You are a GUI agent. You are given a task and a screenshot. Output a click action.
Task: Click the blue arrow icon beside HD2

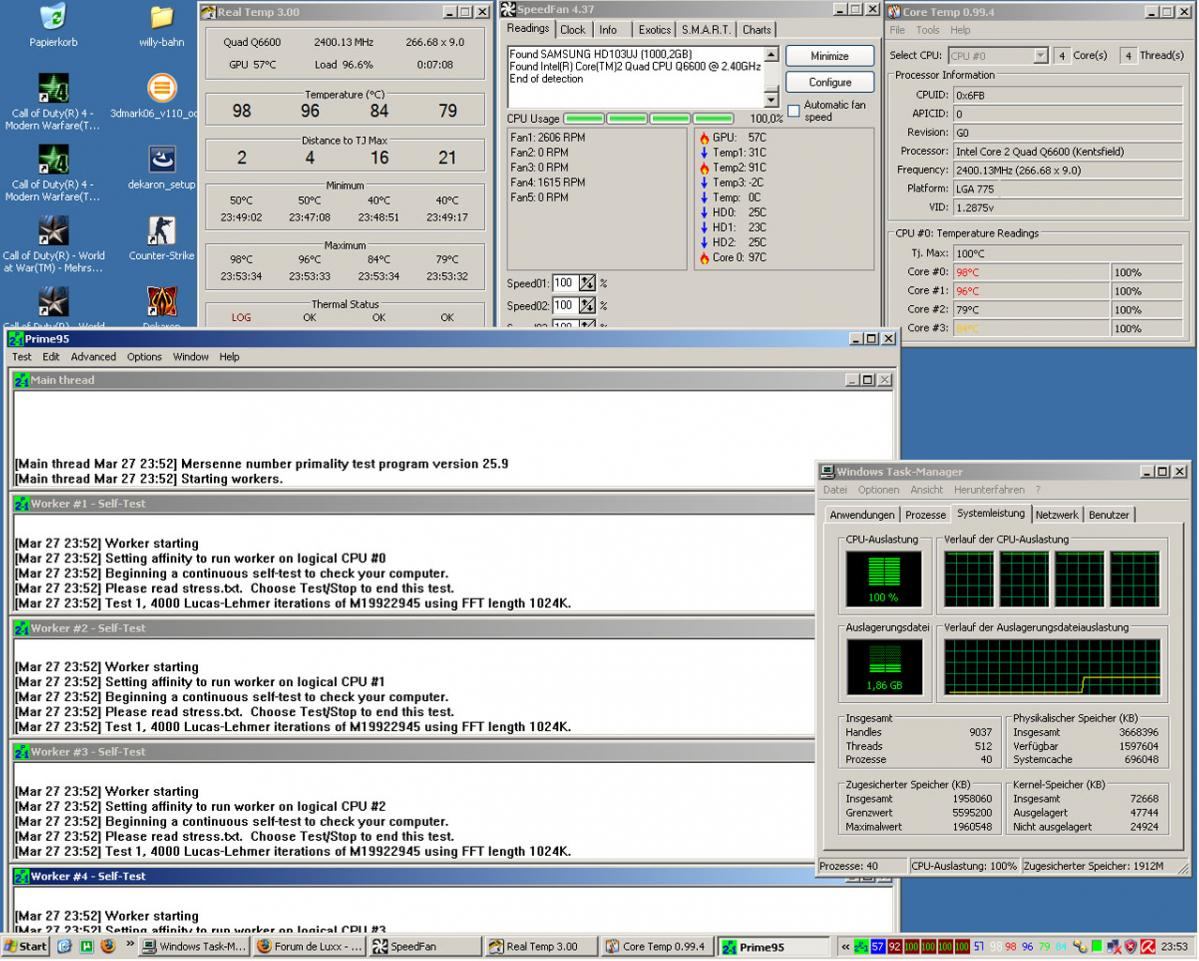tap(704, 242)
